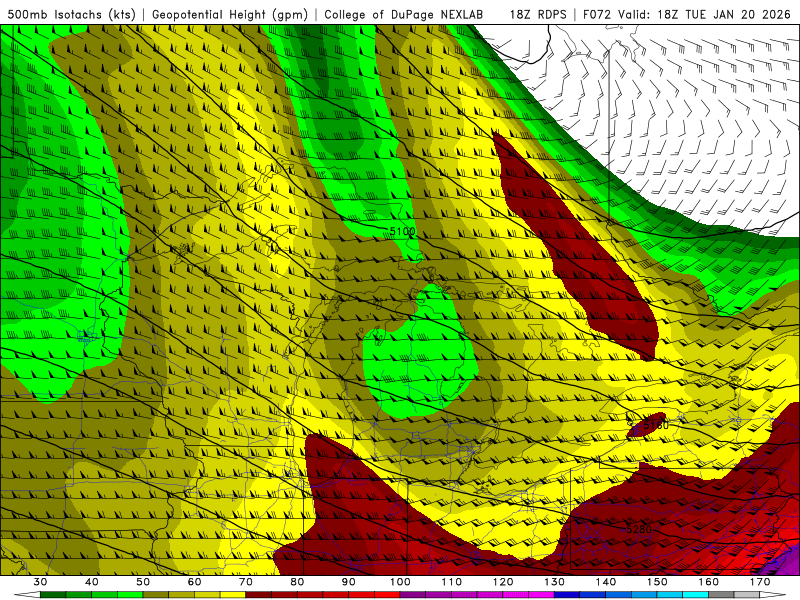This screenshot has width=800, height=600.
Task: Click 'College of DuPage NEXLAB' header text
Action: coord(404,14)
